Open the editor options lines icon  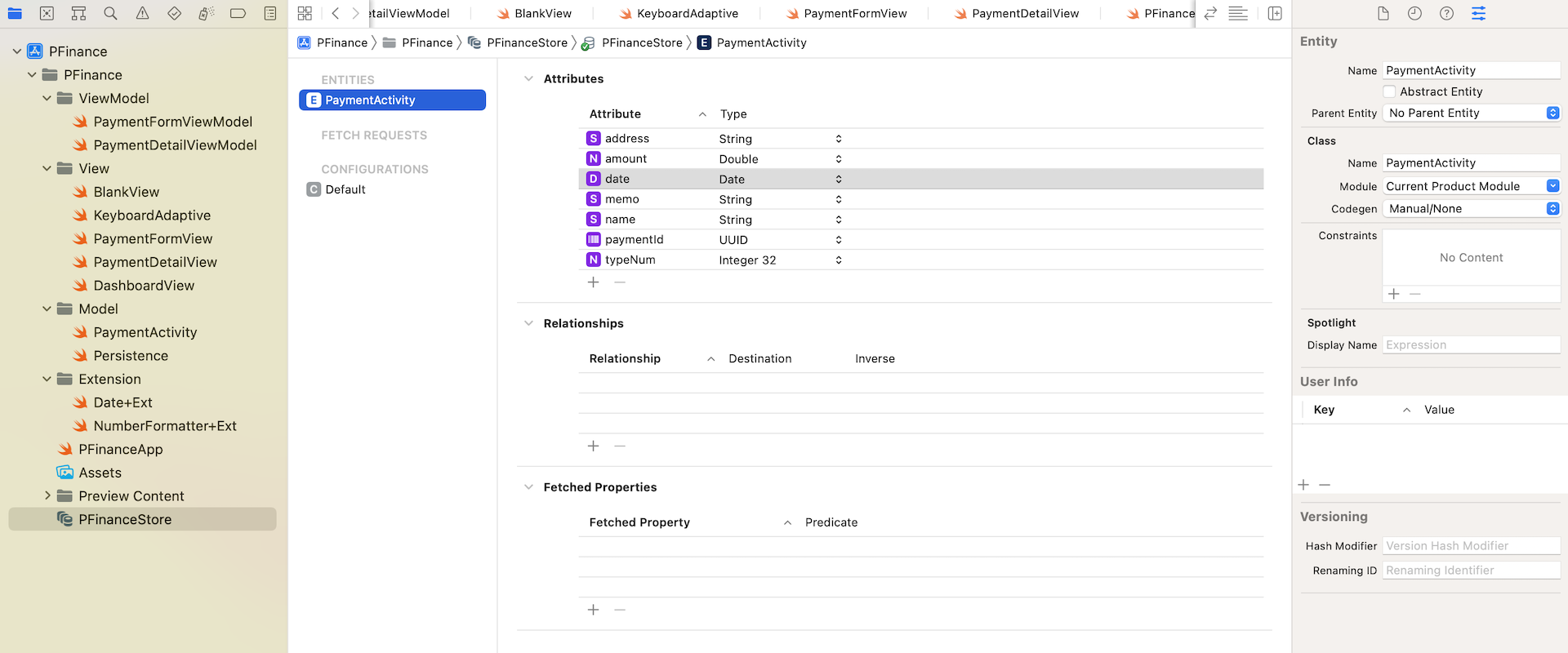(x=1238, y=13)
